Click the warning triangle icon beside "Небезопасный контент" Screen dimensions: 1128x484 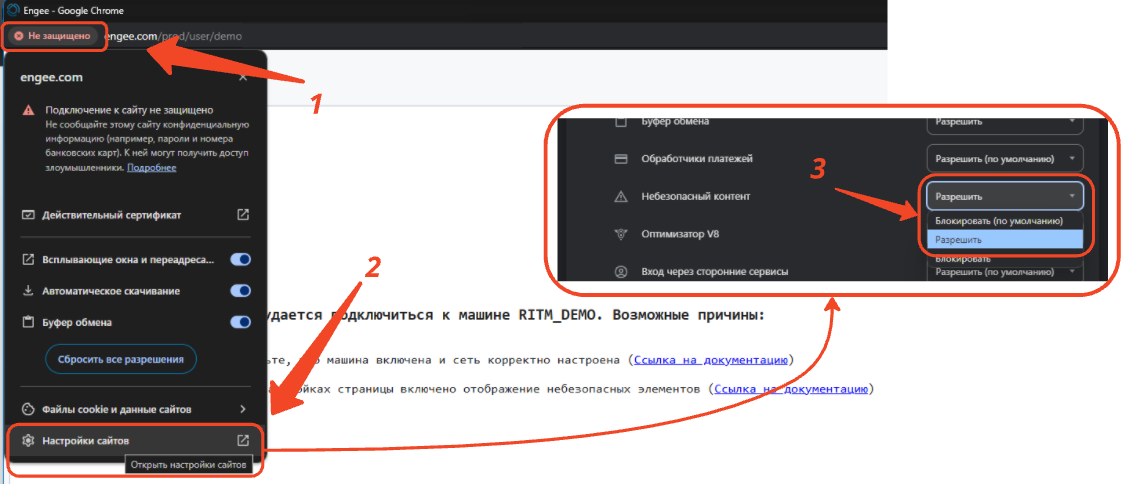click(620, 196)
